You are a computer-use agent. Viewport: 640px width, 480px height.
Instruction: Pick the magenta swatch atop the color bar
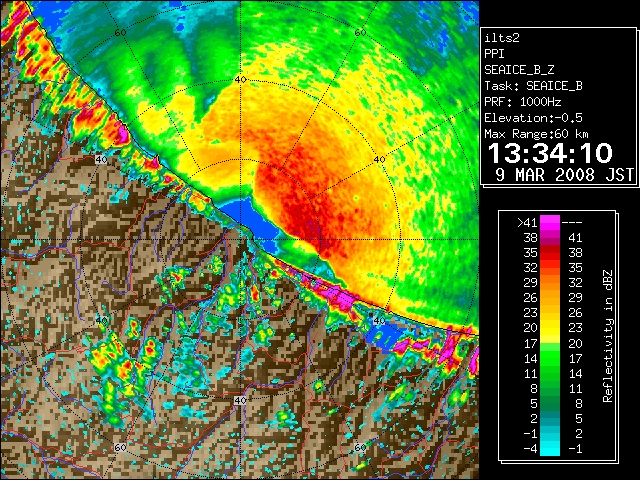[x=550, y=222]
